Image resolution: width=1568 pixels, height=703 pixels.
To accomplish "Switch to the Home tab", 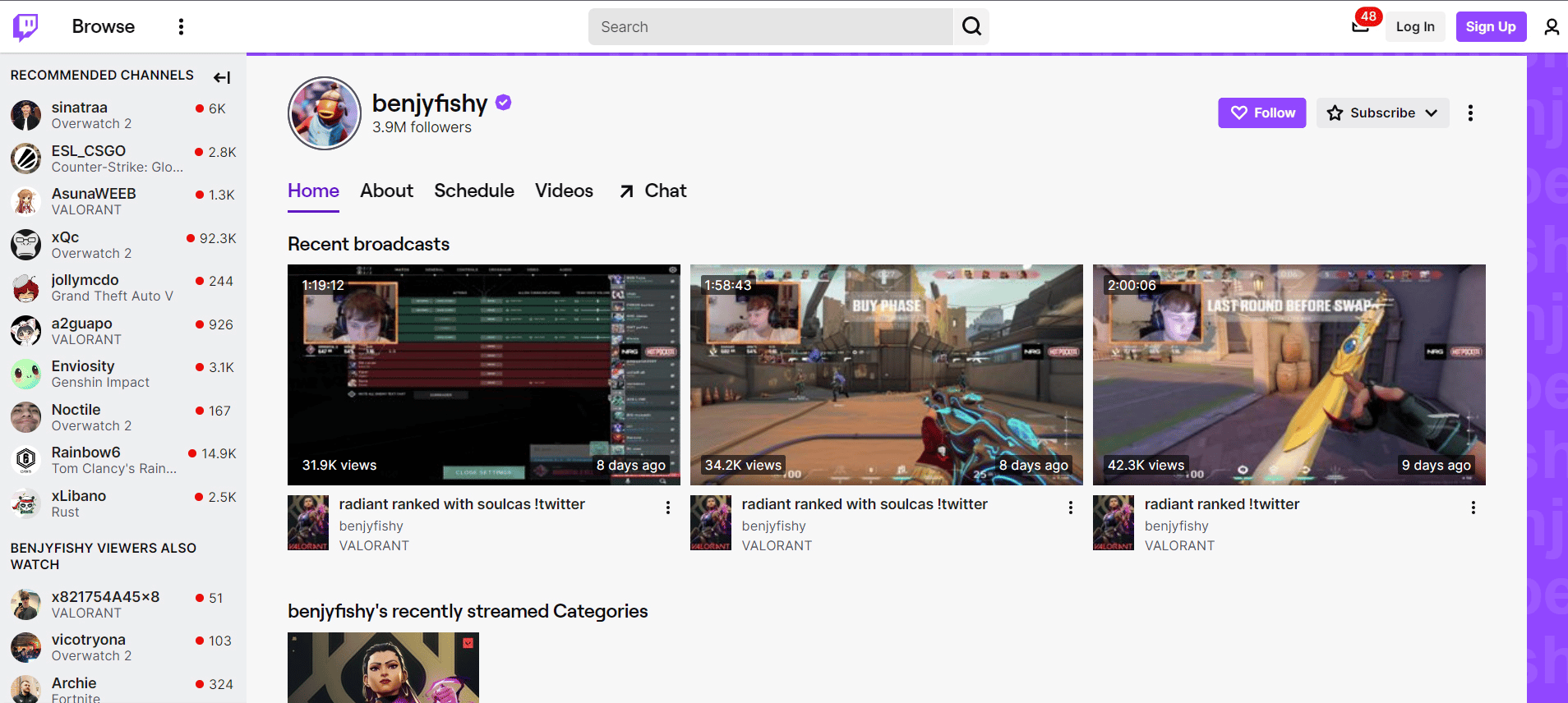I will point(313,191).
